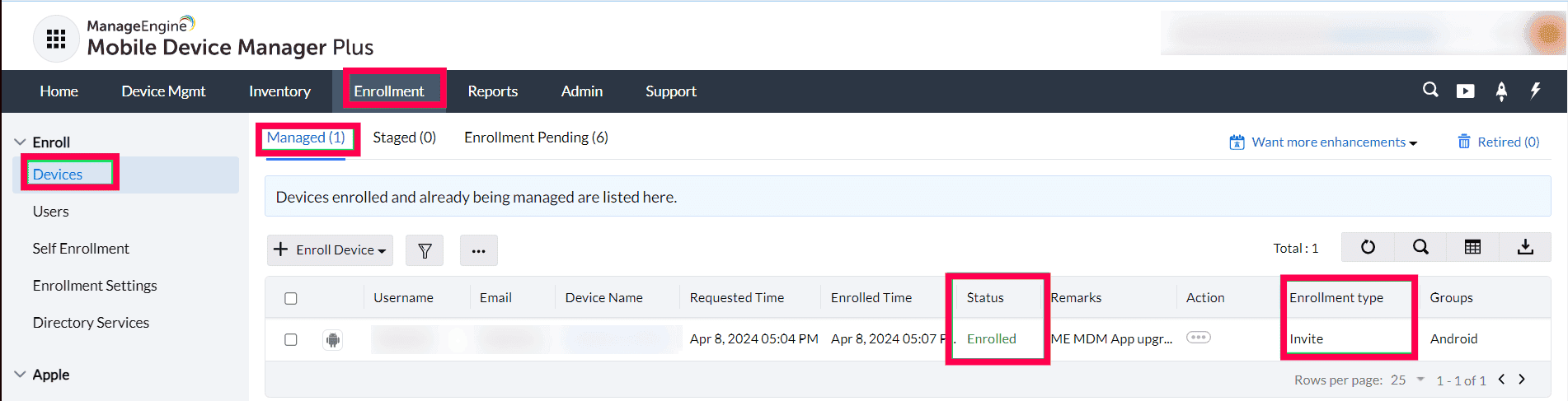Click the lightning bolt quick actions icon

pos(1535,90)
